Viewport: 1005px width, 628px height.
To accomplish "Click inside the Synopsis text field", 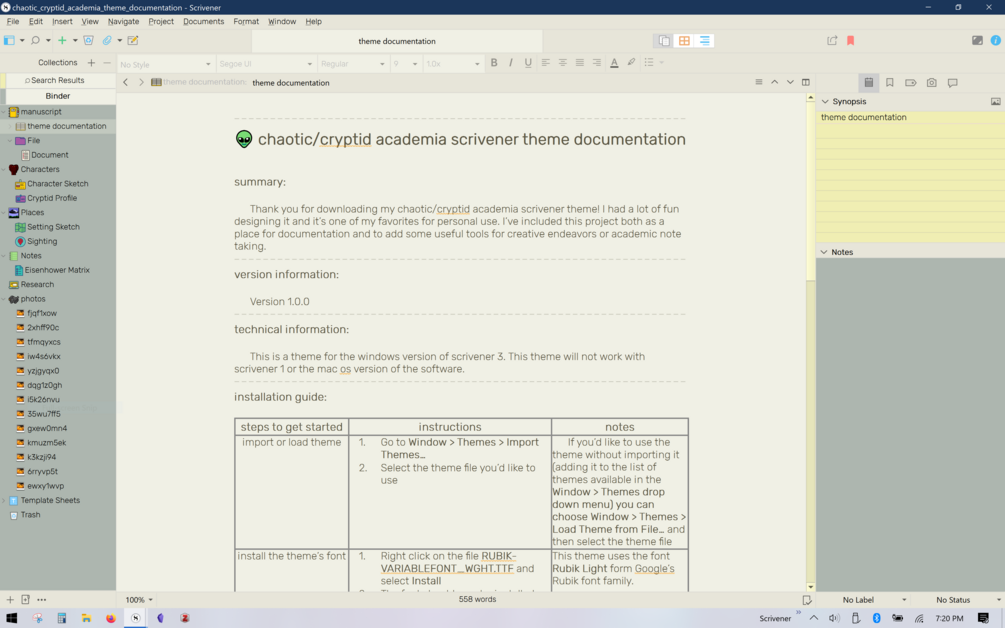I will [x=910, y=176].
